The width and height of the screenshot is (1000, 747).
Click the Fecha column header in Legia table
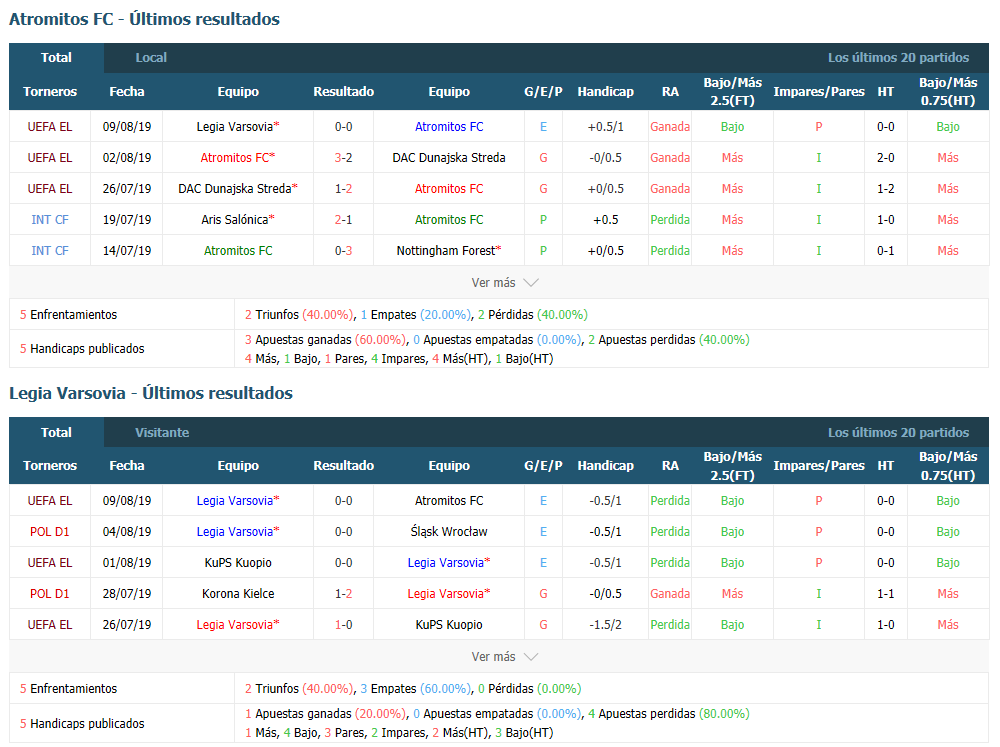[127, 466]
